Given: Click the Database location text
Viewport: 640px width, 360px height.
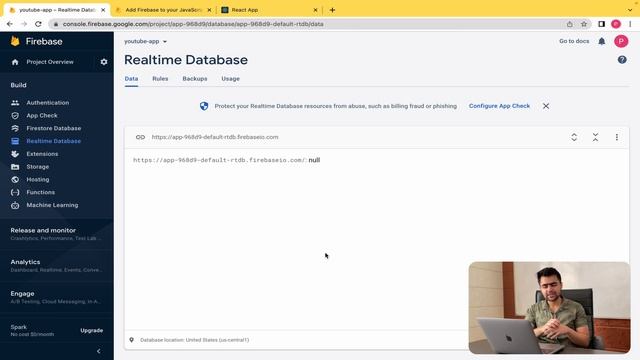Looking at the screenshot, I should 194,340.
